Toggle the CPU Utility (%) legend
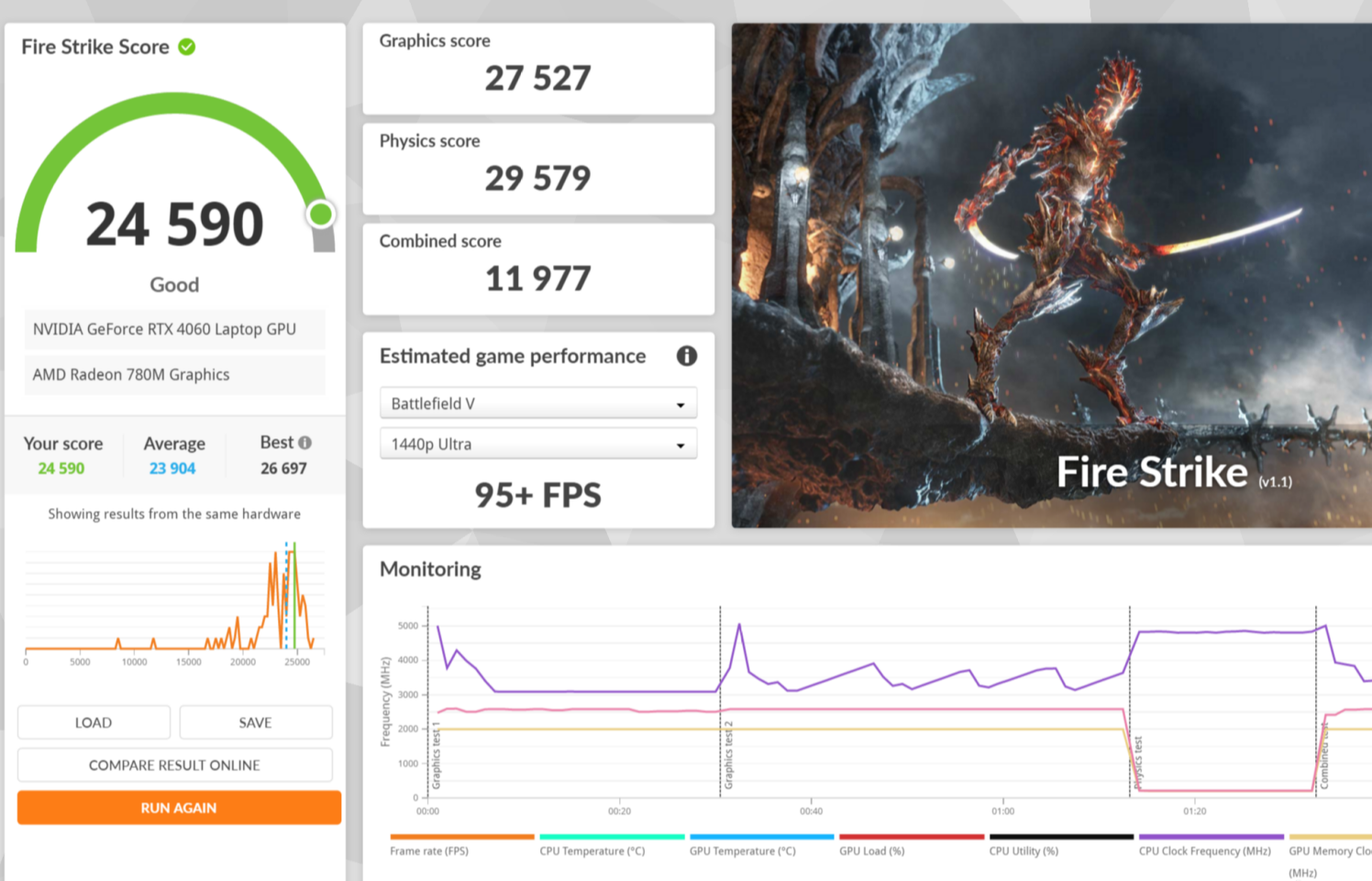 tap(1061, 844)
